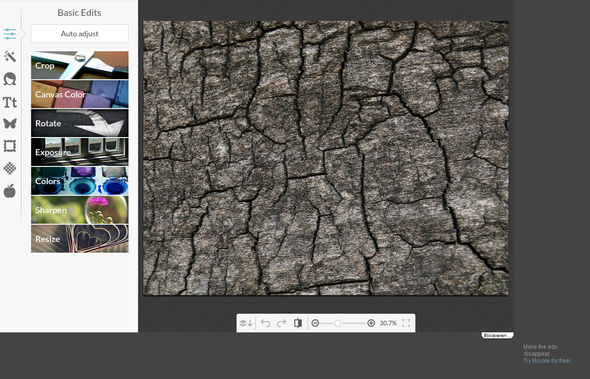Screen dimensions: 590x379
Task: Open the Textures crosshatch icon
Action: [x=10, y=168]
